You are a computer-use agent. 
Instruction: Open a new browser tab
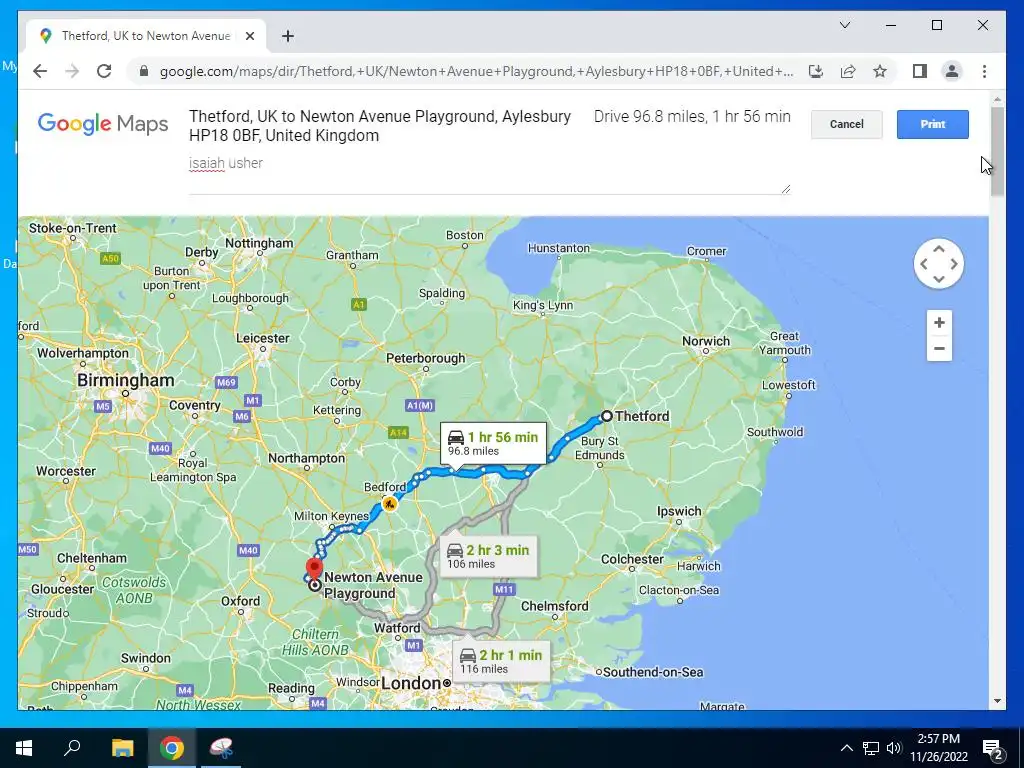click(287, 36)
